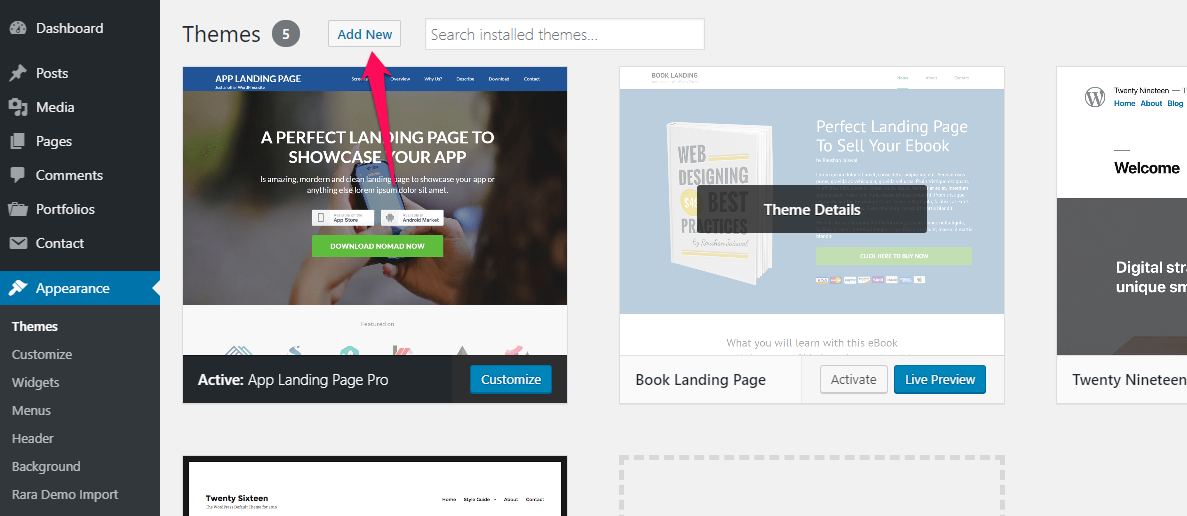
Task: Open the Twenty Sixteen theme thumbnail
Action: [x=375, y=486]
